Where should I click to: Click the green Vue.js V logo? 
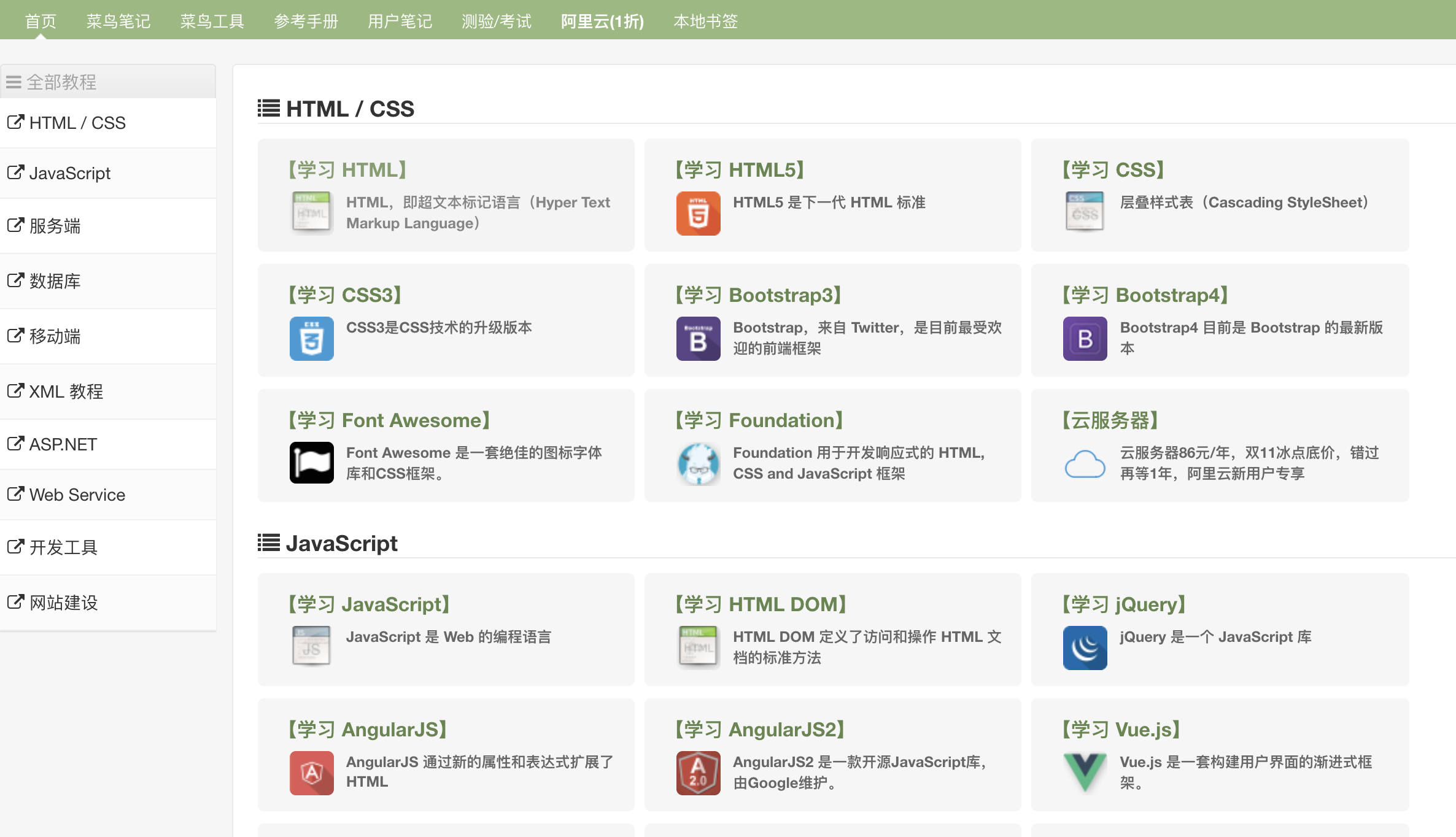(1085, 772)
